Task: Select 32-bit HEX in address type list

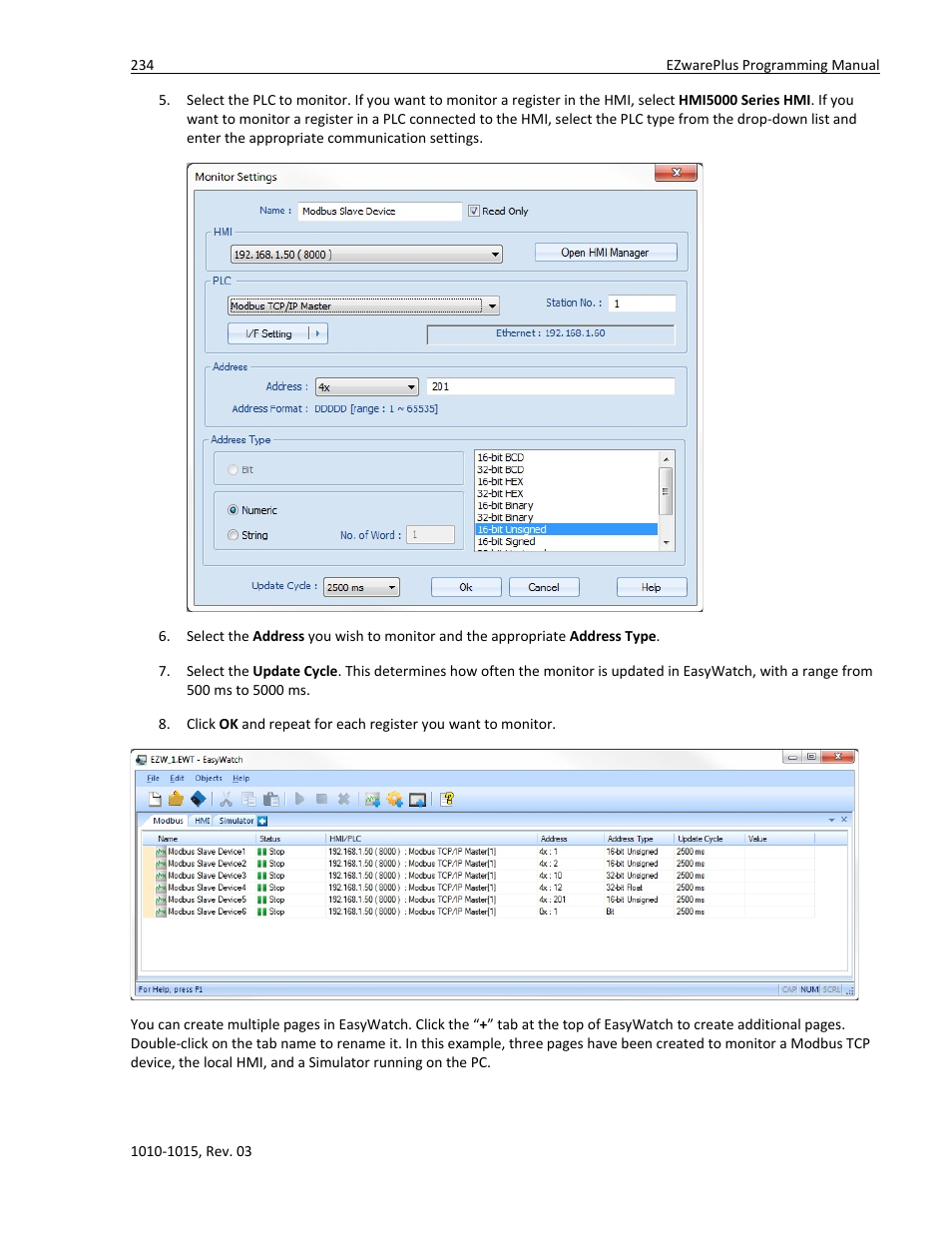Action: pyautogui.click(x=566, y=493)
